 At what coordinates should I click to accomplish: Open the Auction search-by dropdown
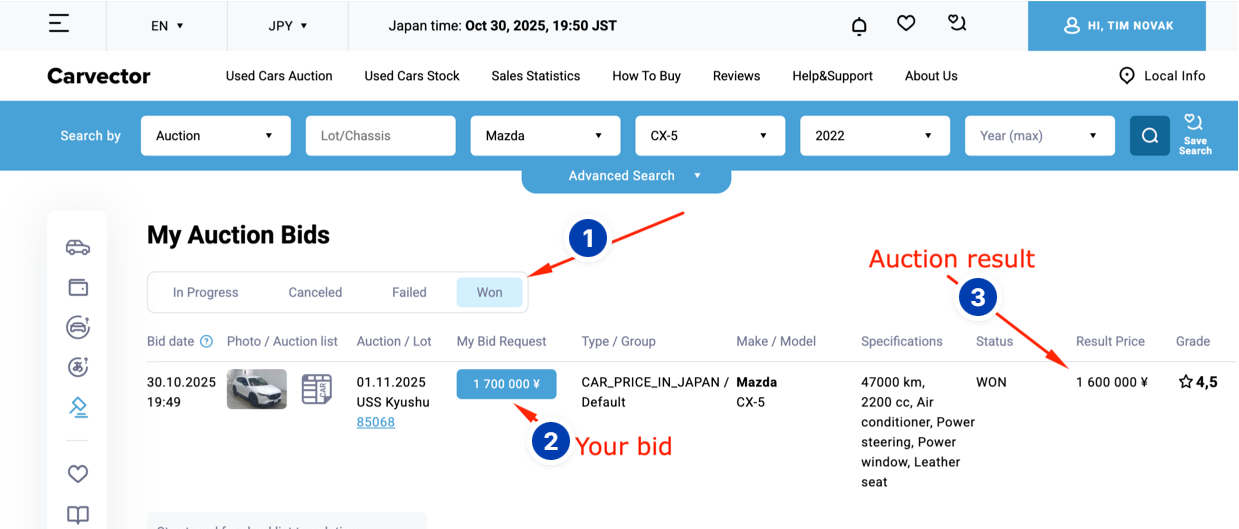[216, 136]
